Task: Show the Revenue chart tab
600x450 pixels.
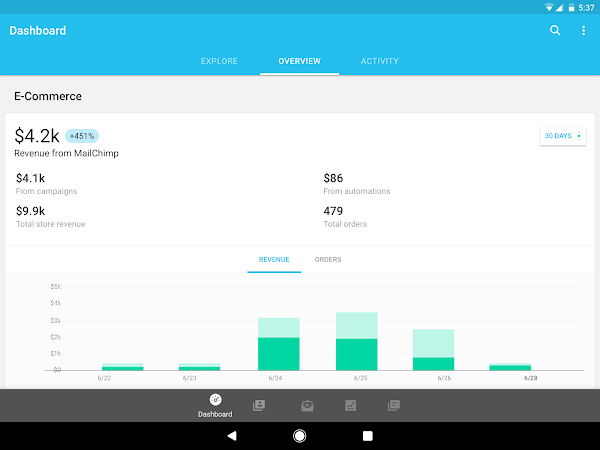Action: pos(274,259)
